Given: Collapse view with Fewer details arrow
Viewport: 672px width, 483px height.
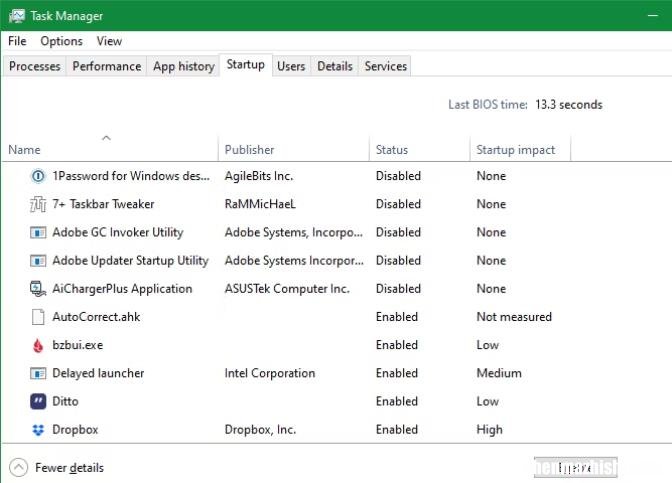Looking at the screenshot, I should click(x=18, y=468).
